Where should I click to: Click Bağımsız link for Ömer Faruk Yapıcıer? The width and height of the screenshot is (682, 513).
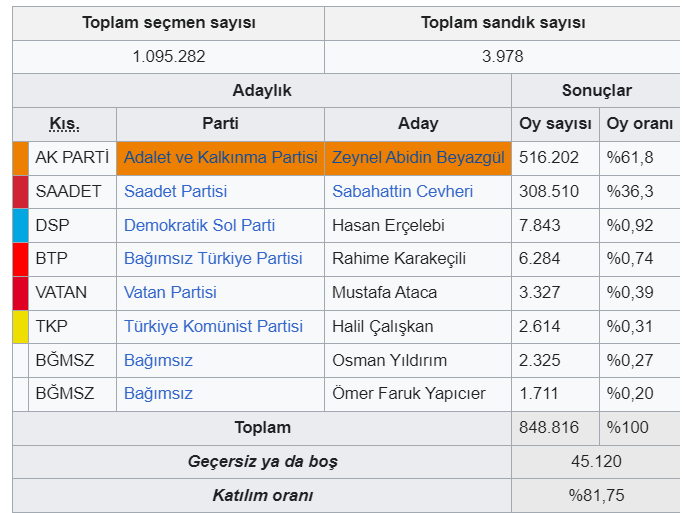point(158,394)
